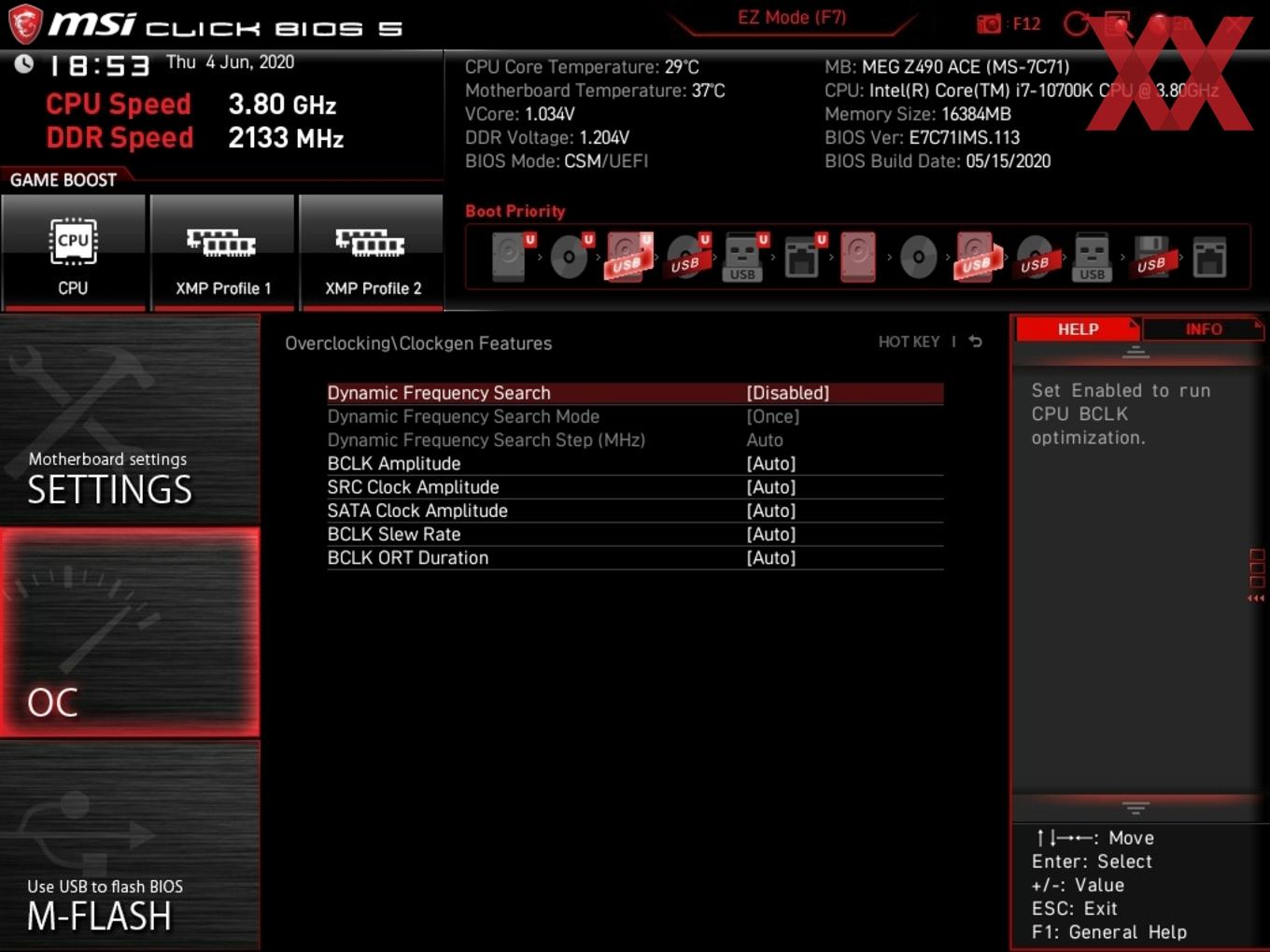Enable XMP Profile 2
This screenshot has height=952, width=1270.
(372, 252)
